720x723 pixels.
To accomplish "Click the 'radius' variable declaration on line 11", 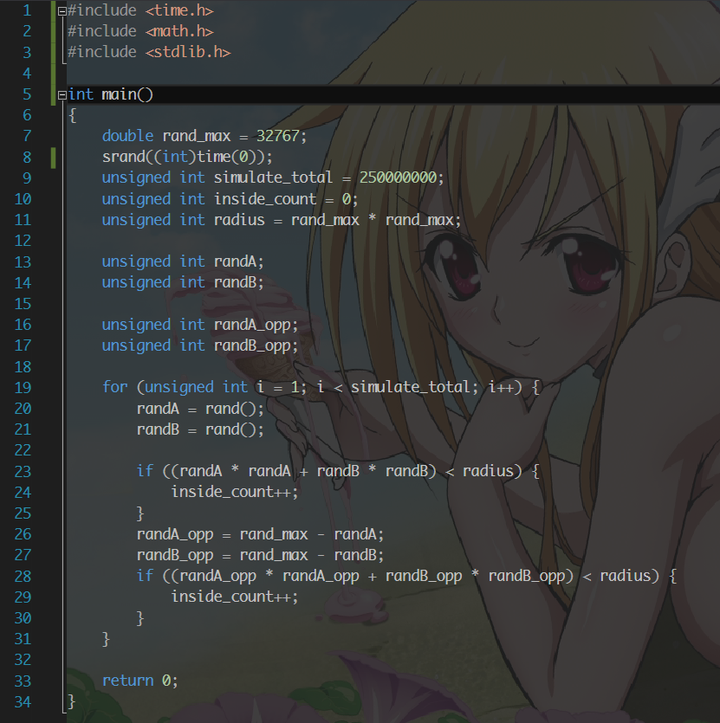I will point(239,220).
